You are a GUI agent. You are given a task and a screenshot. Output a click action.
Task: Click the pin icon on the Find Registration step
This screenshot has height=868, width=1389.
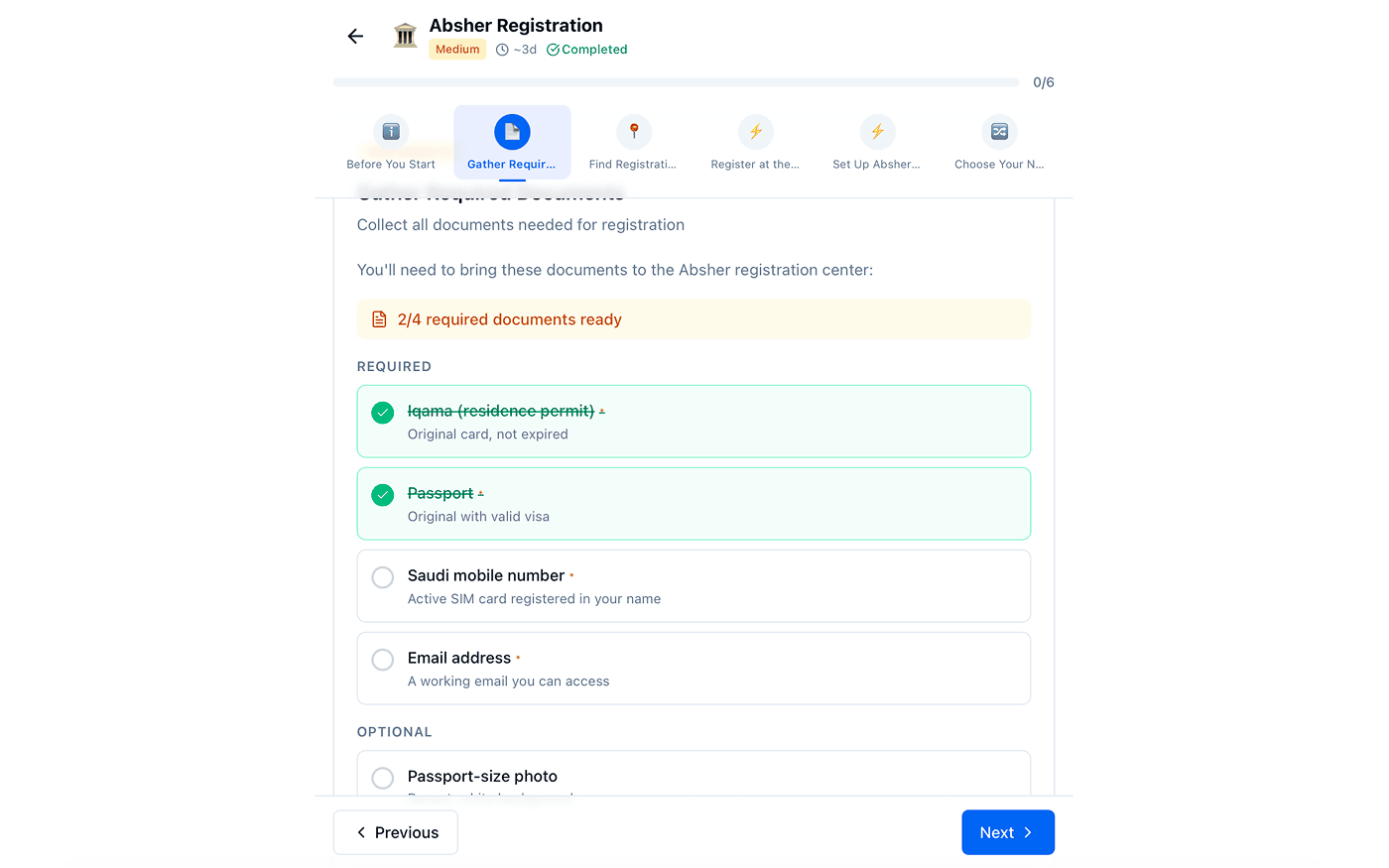tap(634, 130)
